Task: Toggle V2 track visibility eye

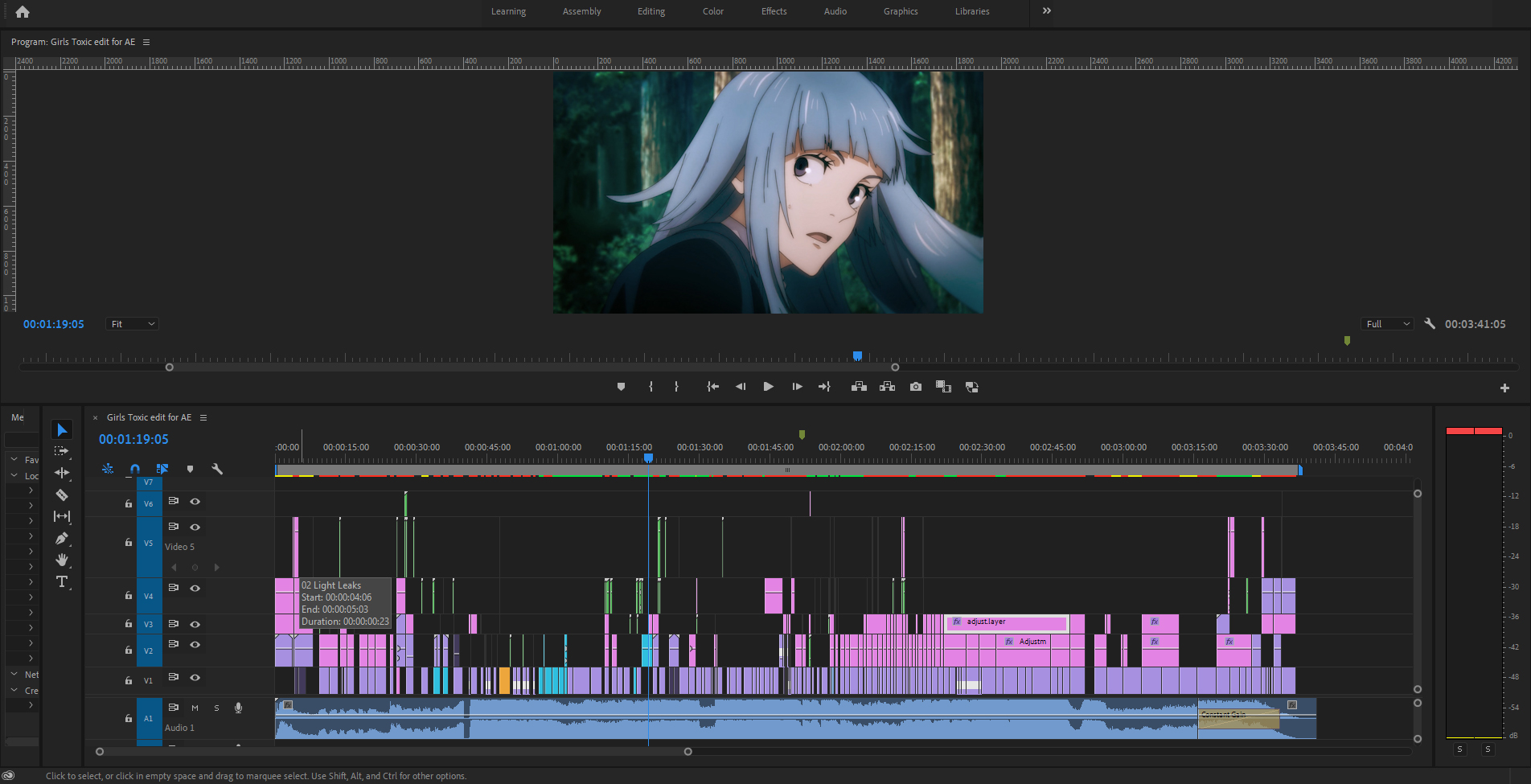Action: (195, 644)
